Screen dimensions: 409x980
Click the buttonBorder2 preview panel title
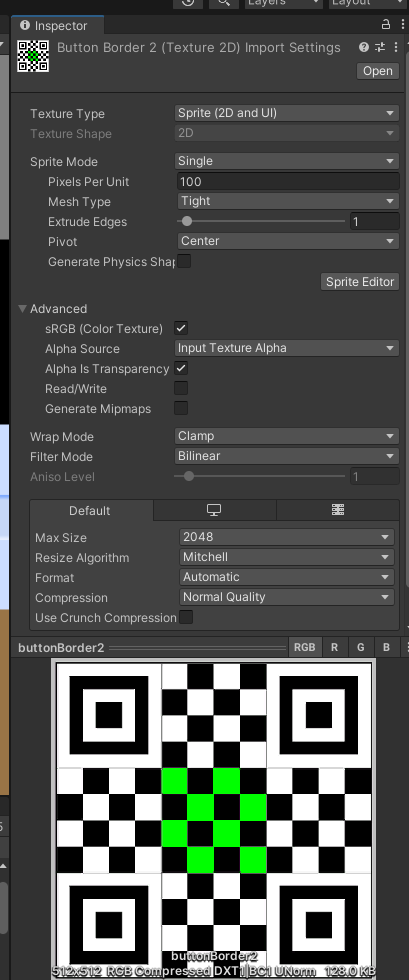click(x=61, y=648)
